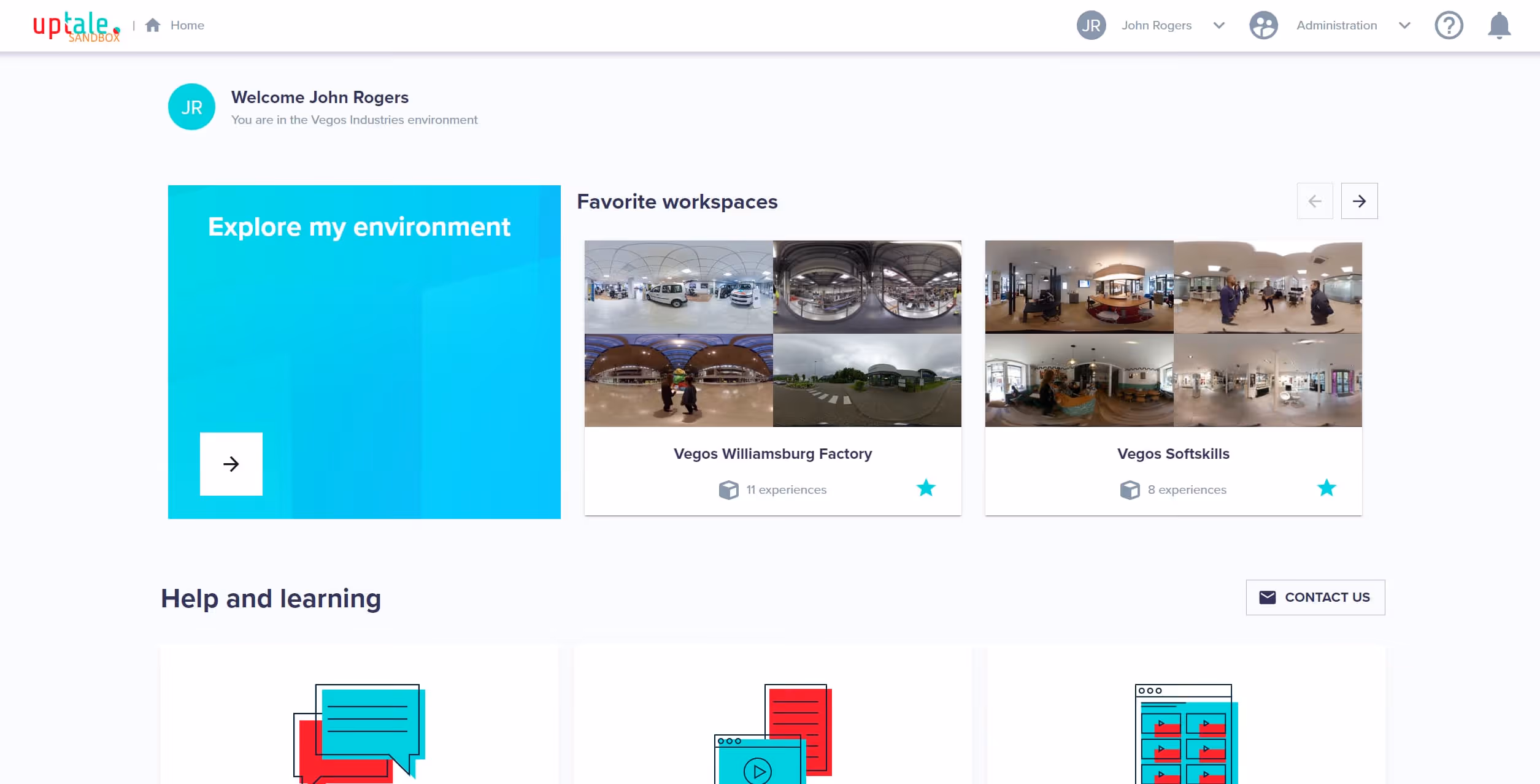The image size is (1540, 784).
Task: Click the Favorite workspaces heading
Action: [677, 201]
